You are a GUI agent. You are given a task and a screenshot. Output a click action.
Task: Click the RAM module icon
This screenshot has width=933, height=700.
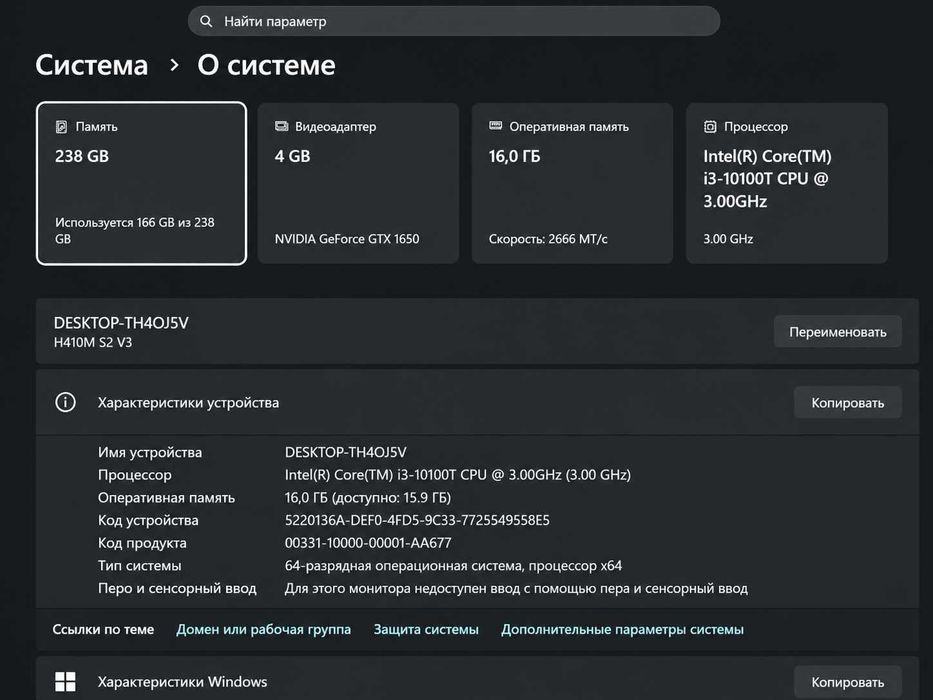point(496,126)
